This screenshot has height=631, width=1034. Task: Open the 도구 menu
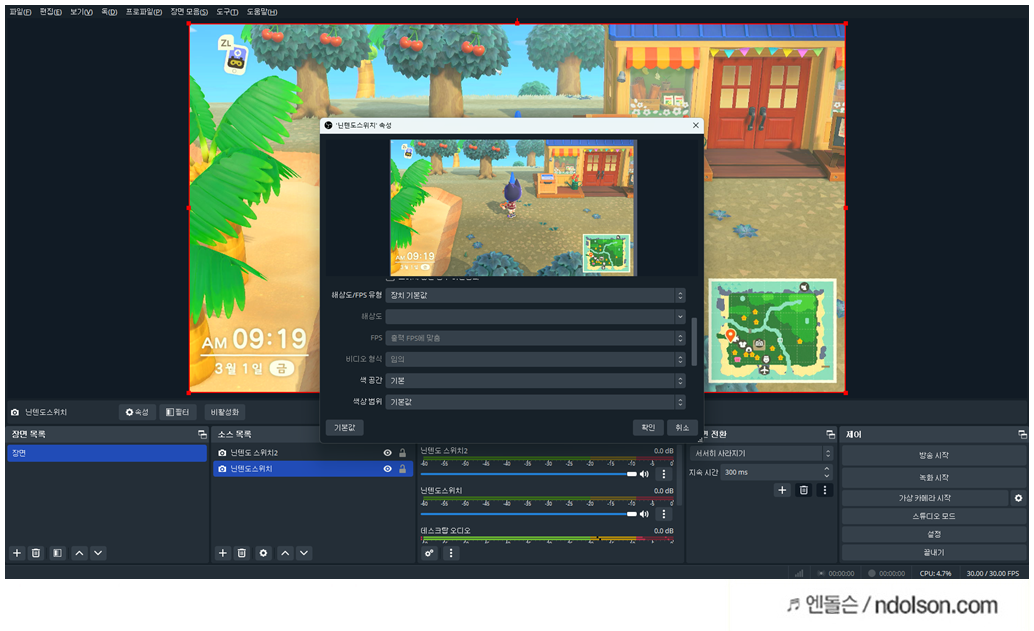pos(228,12)
